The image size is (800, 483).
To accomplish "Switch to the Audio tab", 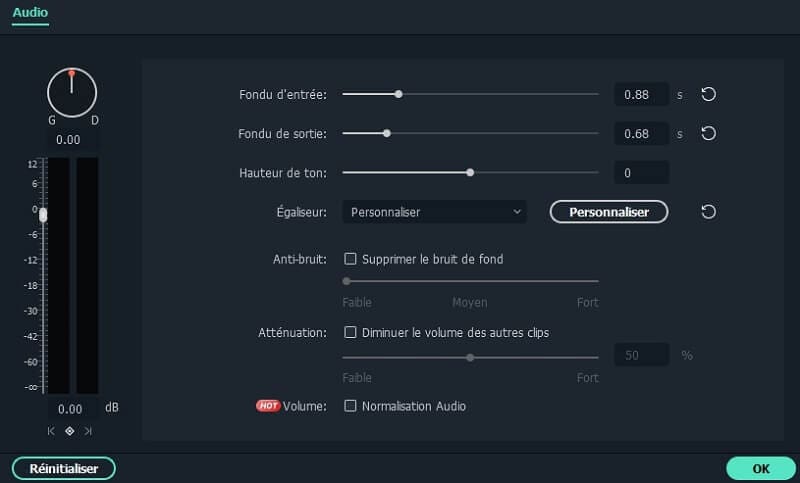I will pos(30,12).
